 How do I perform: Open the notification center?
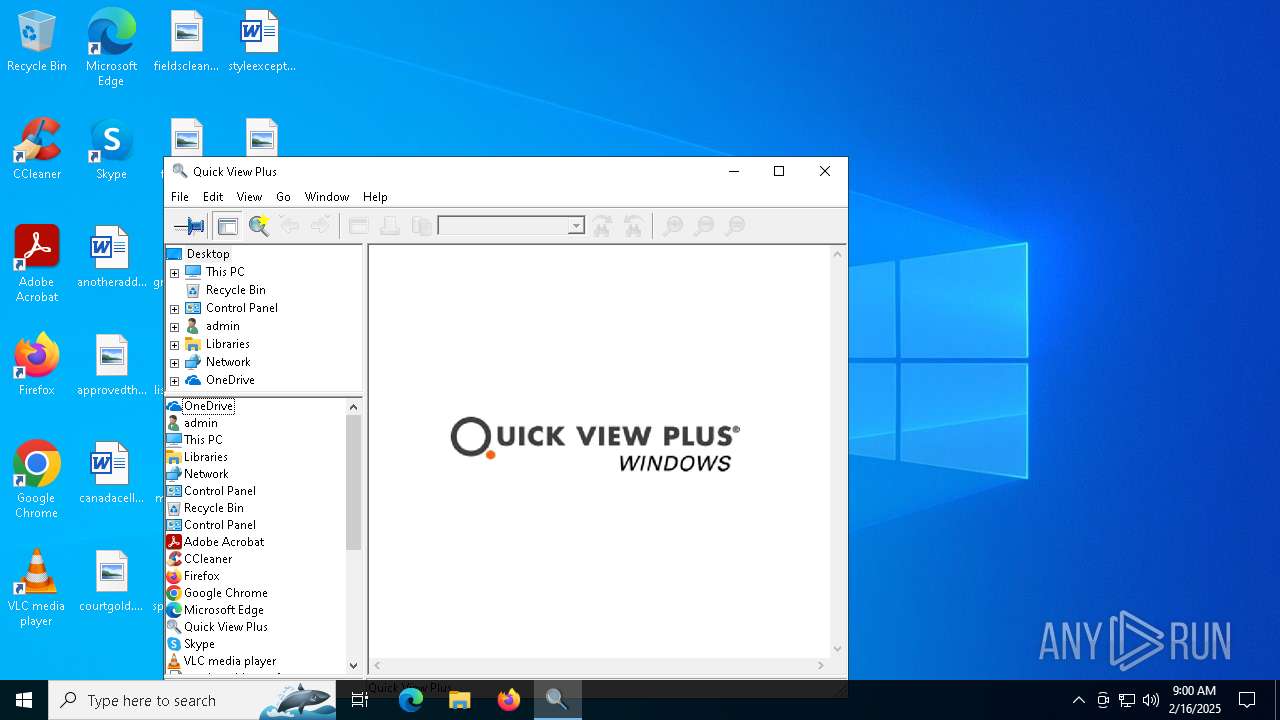(1247, 700)
